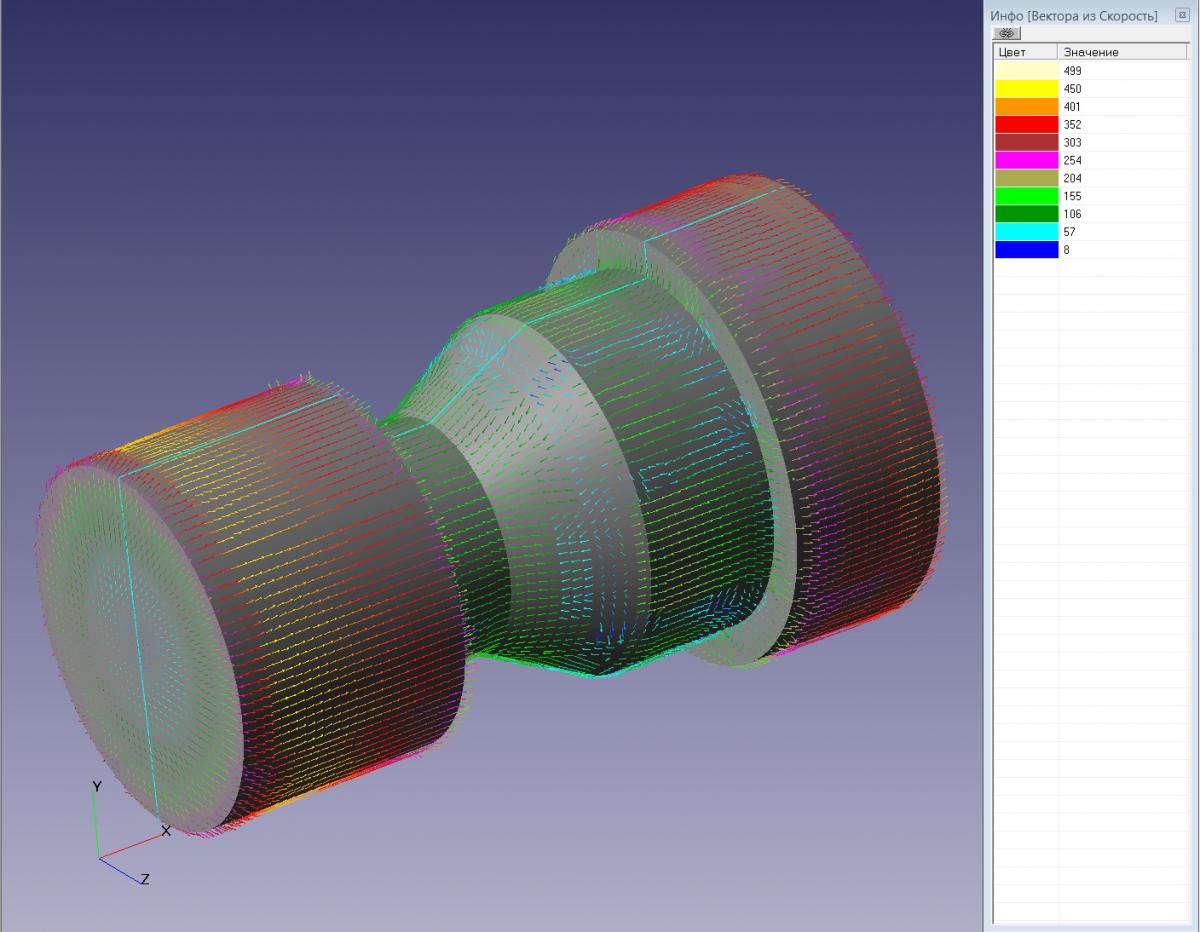Select the blue swatch for 8
This screenshot has width=1200, height=932.
1026,250
